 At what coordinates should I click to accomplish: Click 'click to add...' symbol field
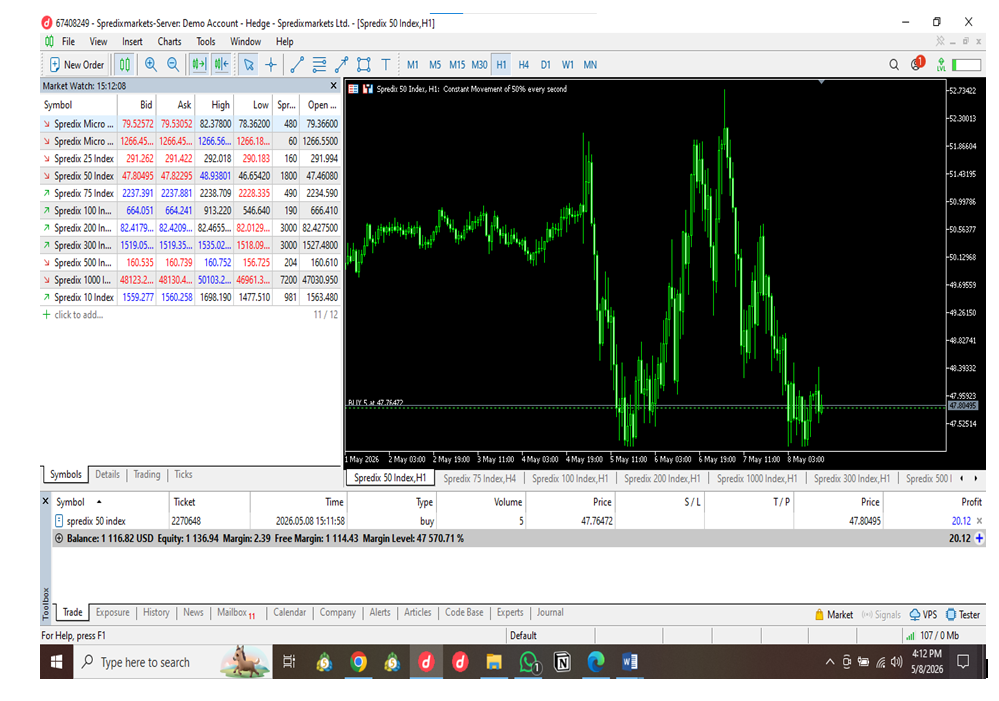pos(78,315)
